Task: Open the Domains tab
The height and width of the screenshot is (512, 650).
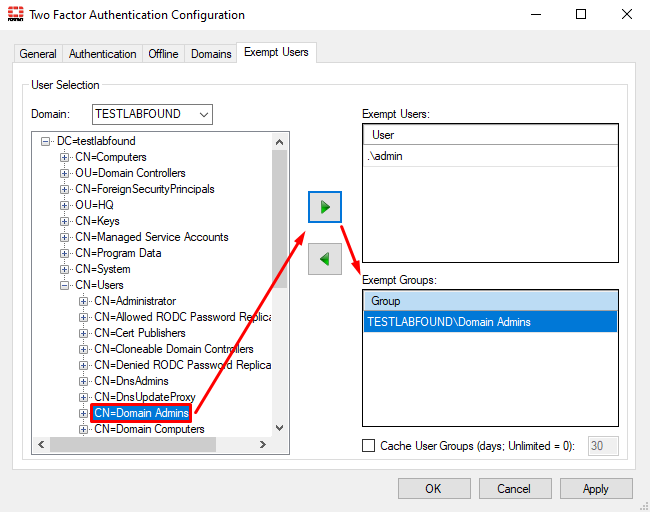Action: tap(211, 54)
